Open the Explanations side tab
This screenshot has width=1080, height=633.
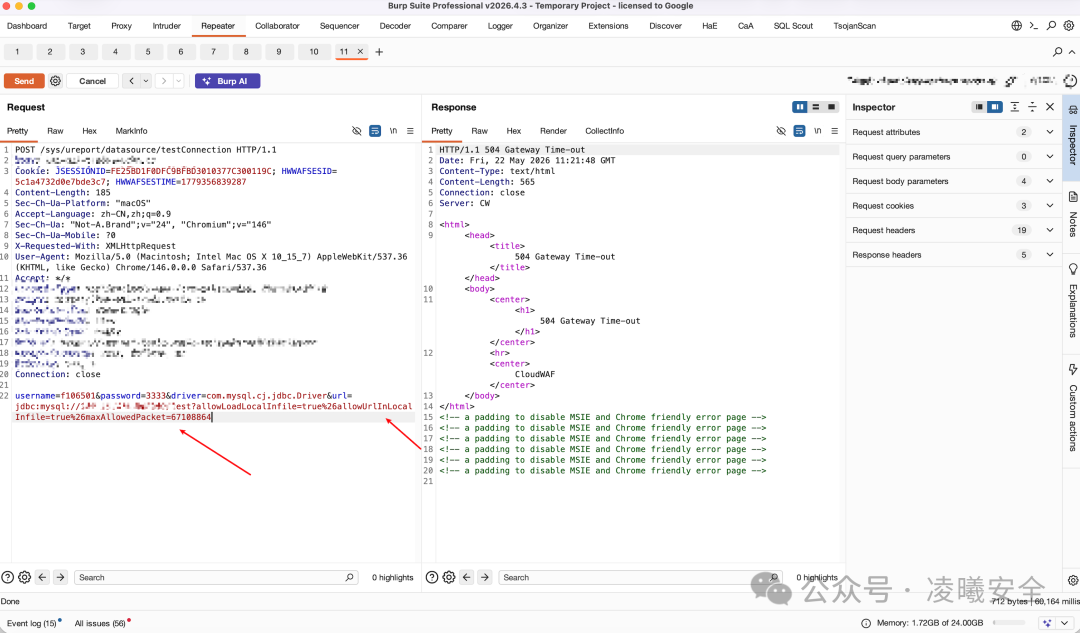(1072, 301)
